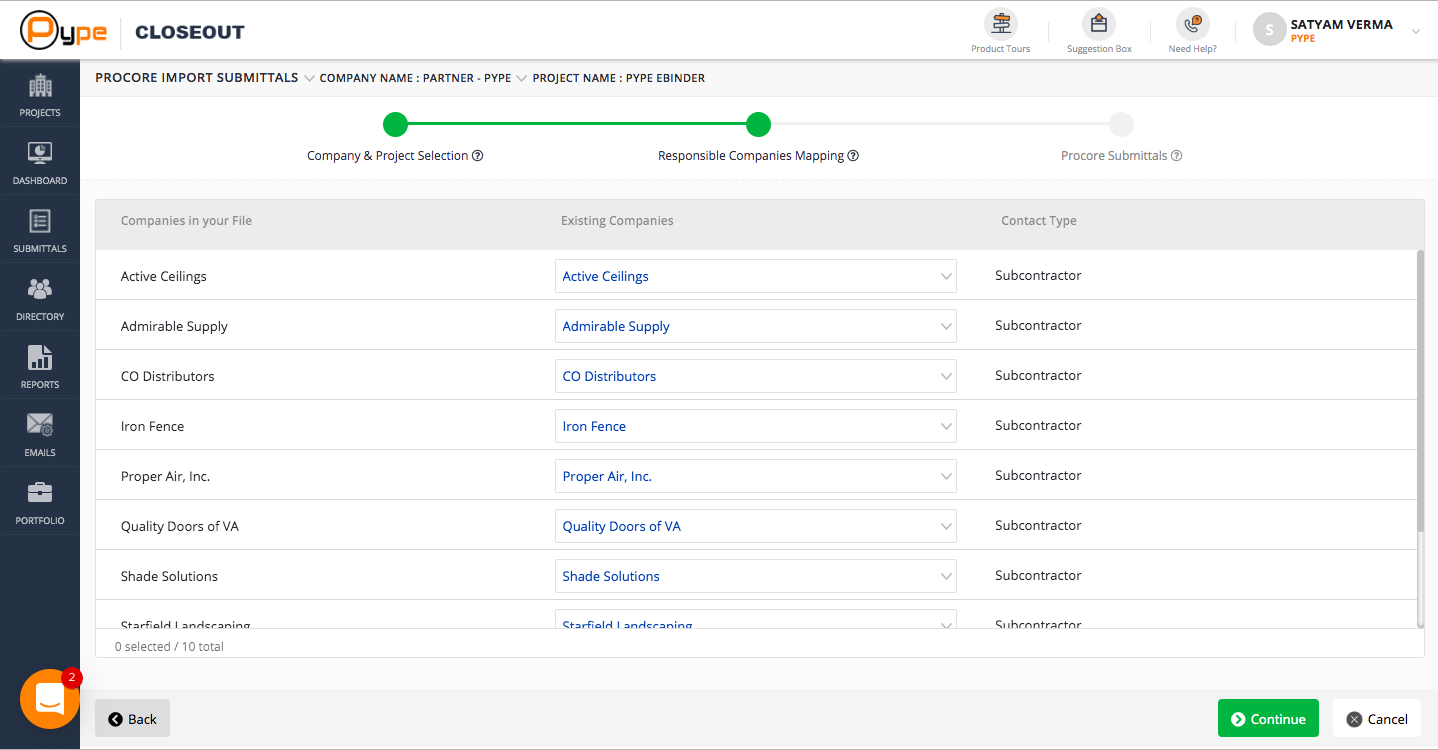Select the Company & Project Selection step
Viewport: 1438px width, 750px height.
click(x=396, y=125)
